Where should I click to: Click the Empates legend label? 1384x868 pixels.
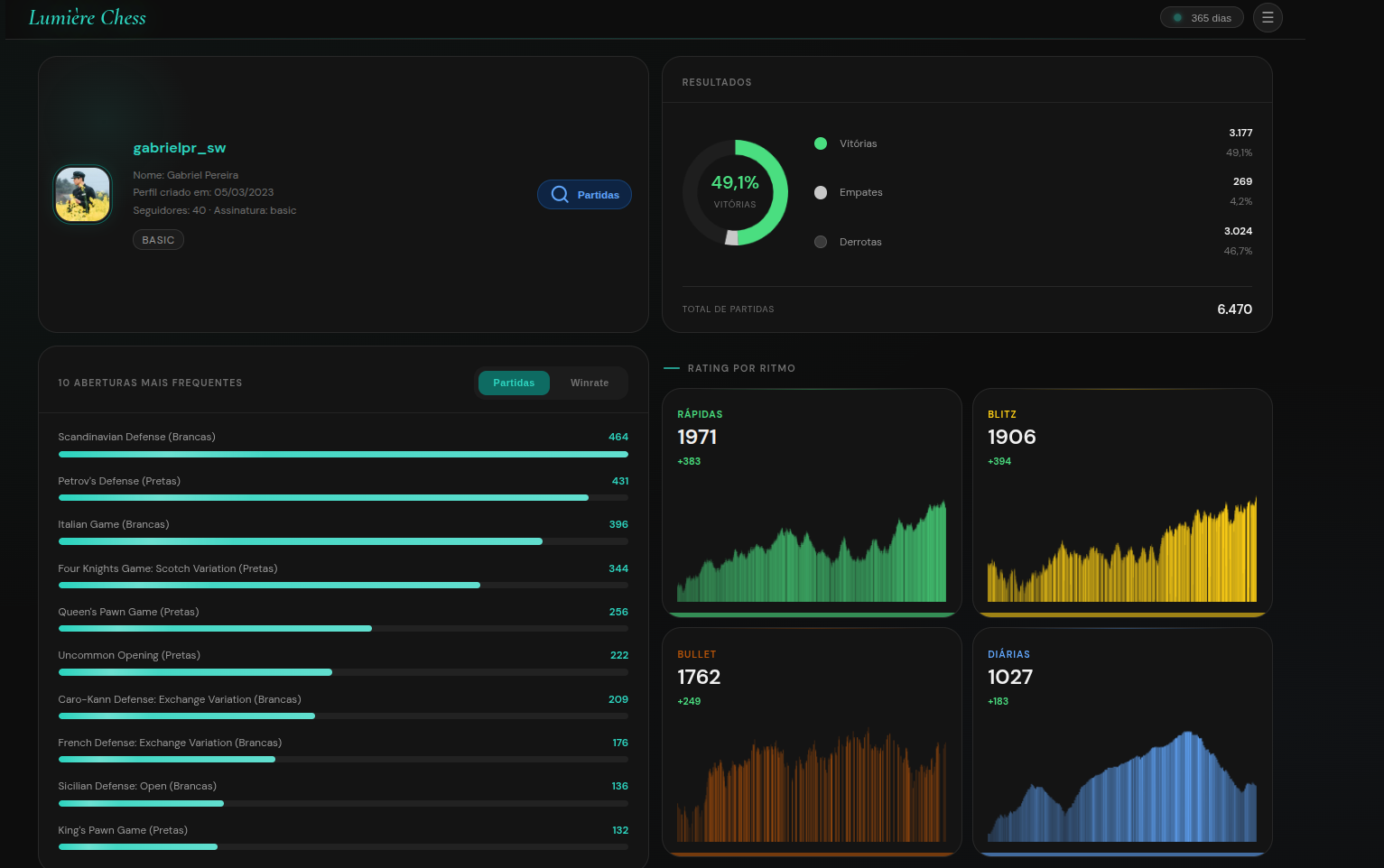coord(860,192)
